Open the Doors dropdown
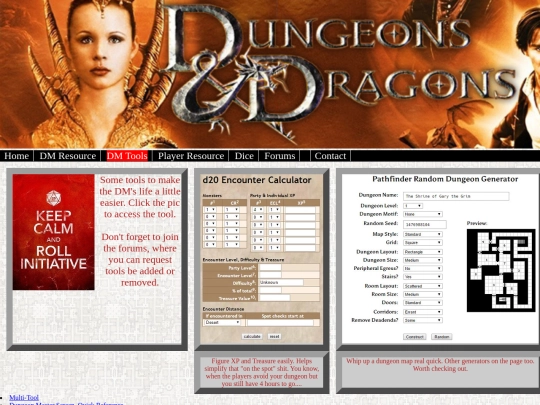This screenshot has width=540, height=405. pos(423,302)
